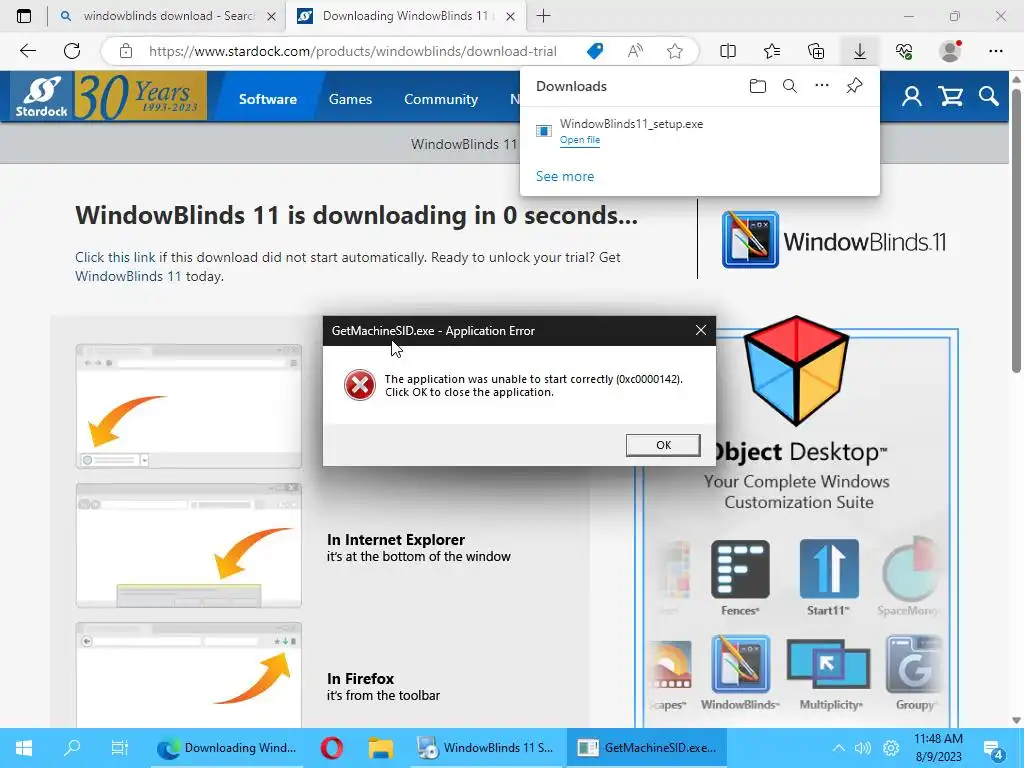
Task: Pin the Downloads panel
Action: [854, 86]
